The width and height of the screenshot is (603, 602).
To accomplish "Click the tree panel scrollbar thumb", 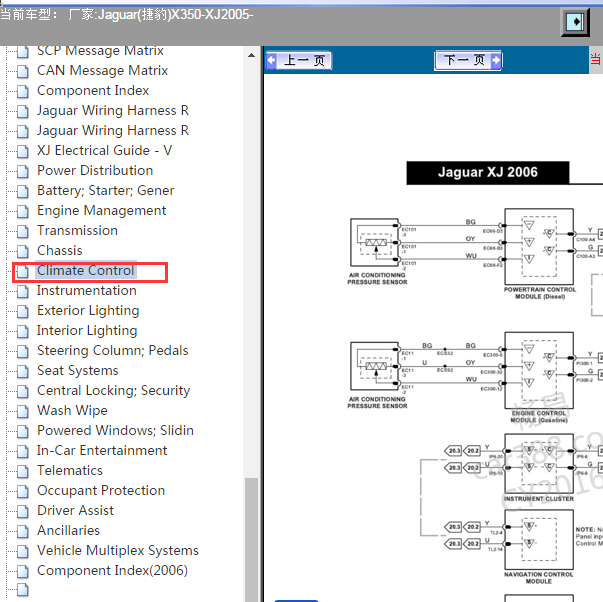I will point(252,539).
